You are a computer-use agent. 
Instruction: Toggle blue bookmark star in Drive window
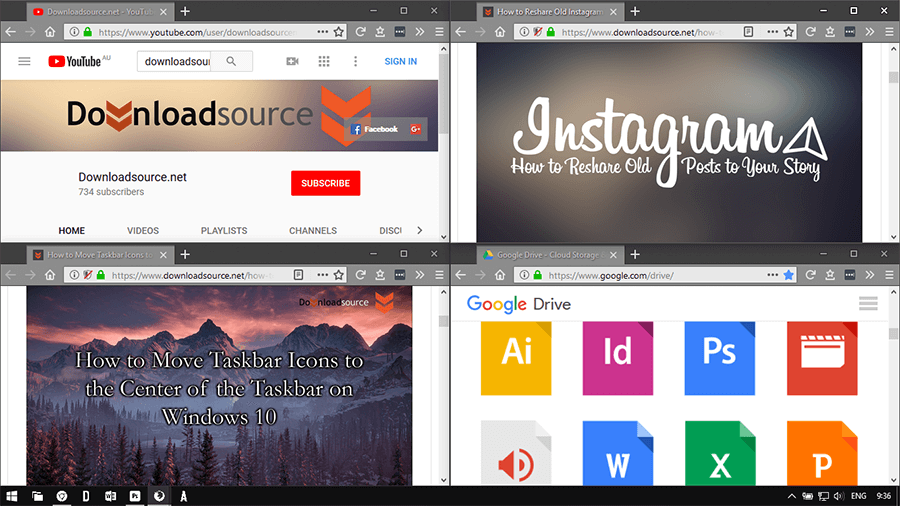point(789,275)
